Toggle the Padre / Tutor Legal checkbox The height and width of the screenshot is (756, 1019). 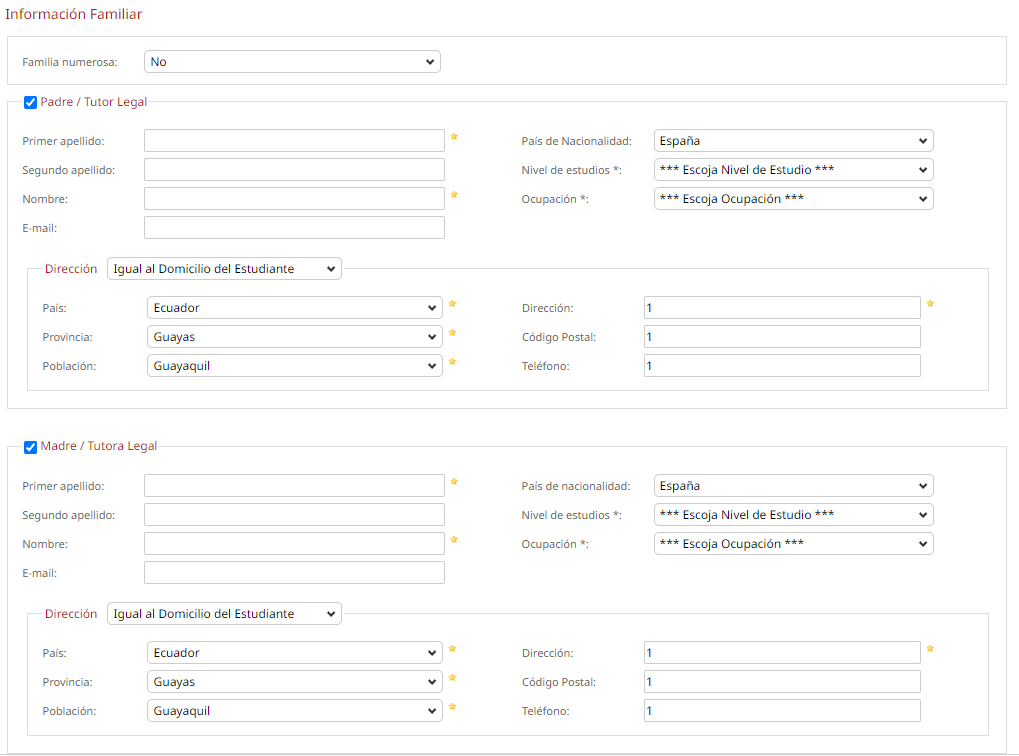pos(30,102)
